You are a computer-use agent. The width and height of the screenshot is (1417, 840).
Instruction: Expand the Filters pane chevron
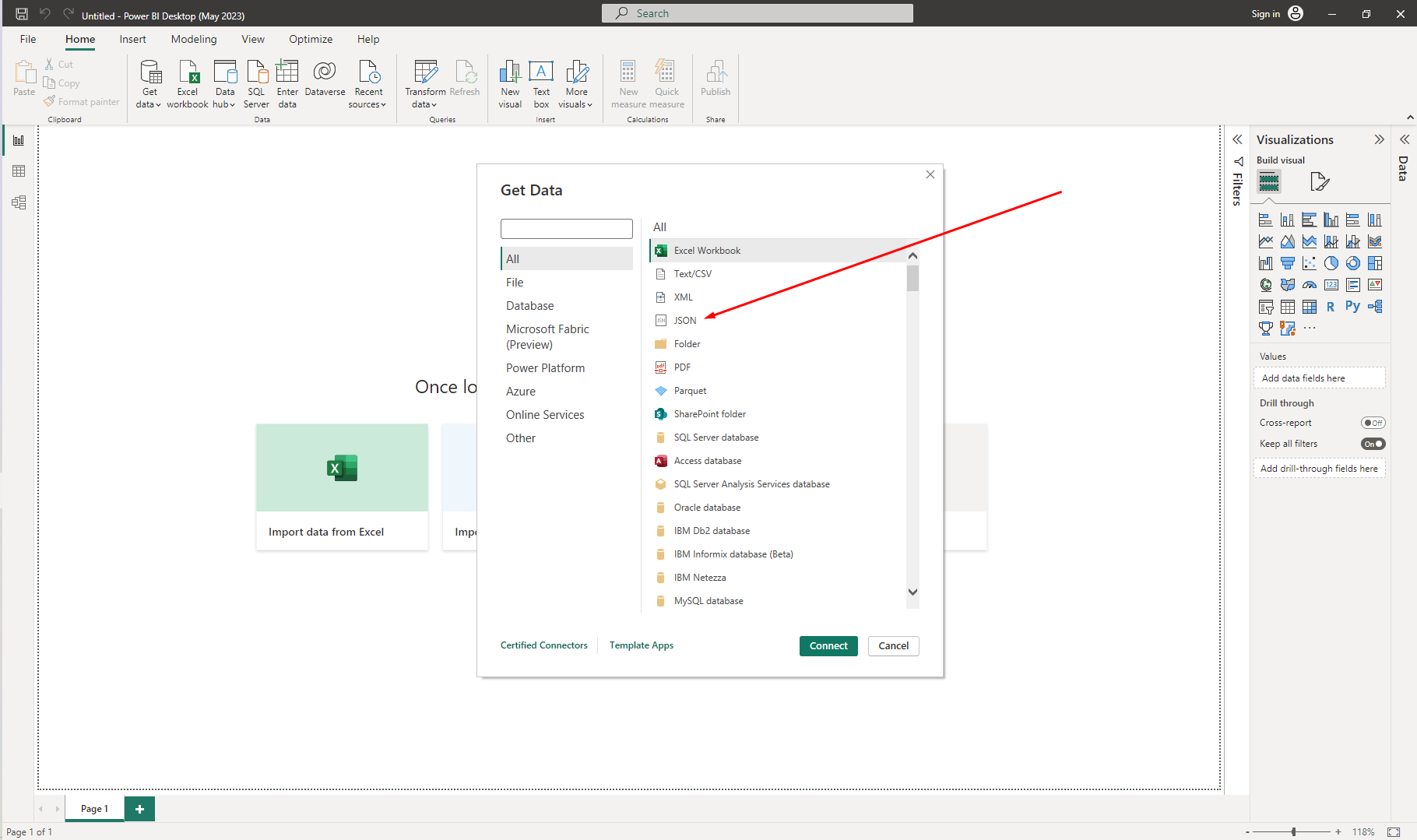(x=1237, y=140)
